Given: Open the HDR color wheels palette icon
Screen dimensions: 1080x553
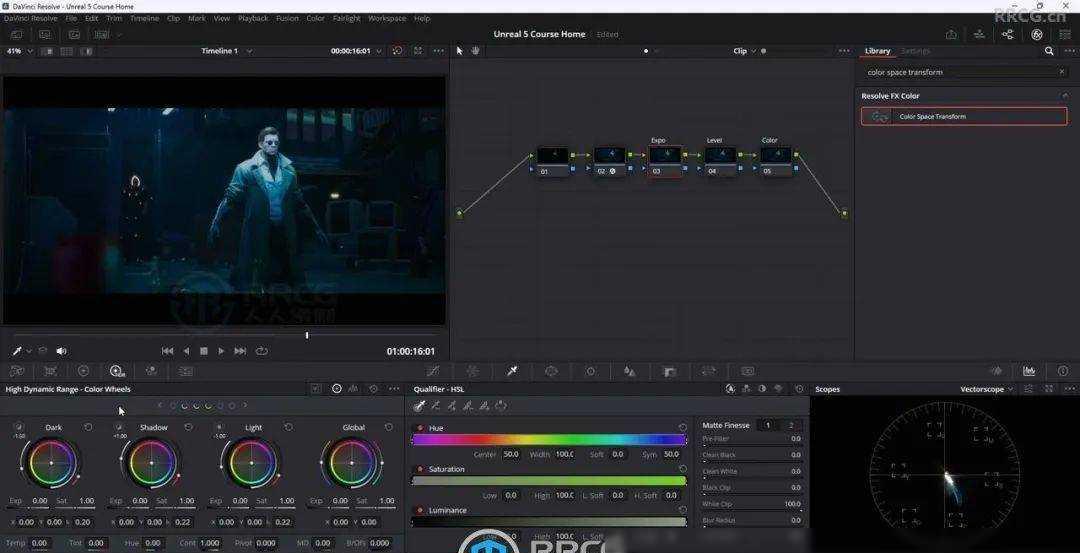Looking at the screenshot, I should click(x=117, y=371).
